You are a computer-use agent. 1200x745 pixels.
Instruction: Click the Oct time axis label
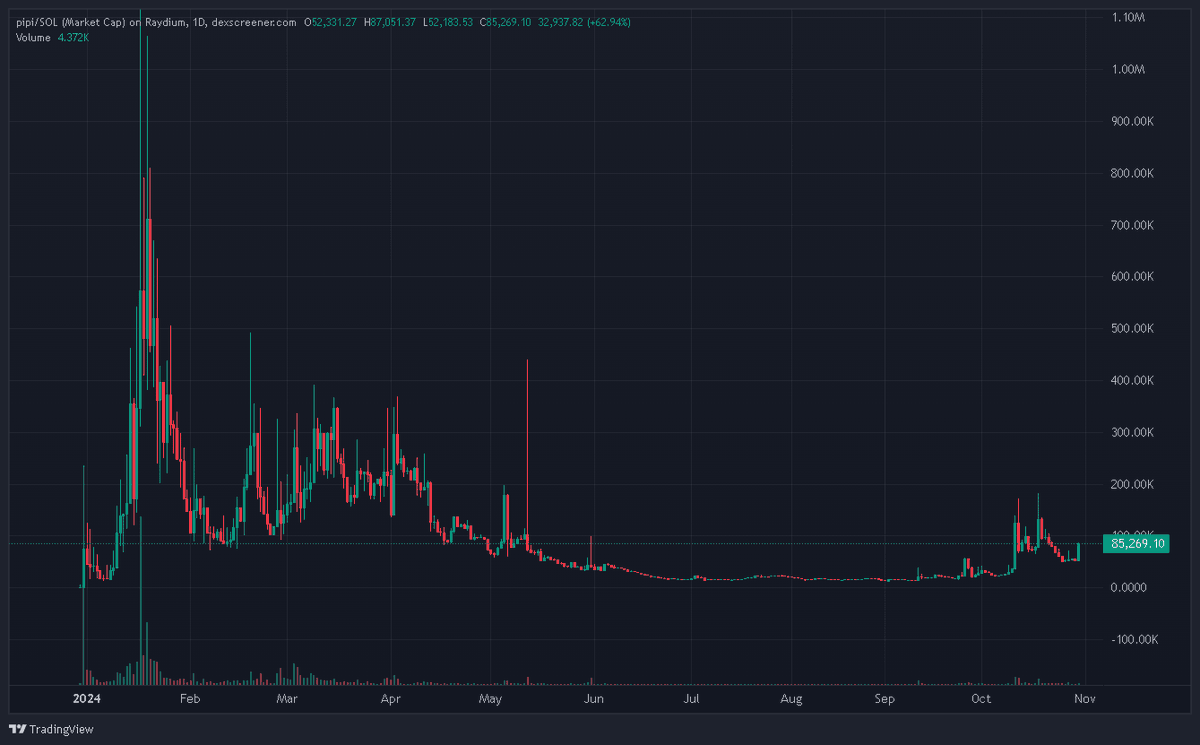[x=982, y=699]
